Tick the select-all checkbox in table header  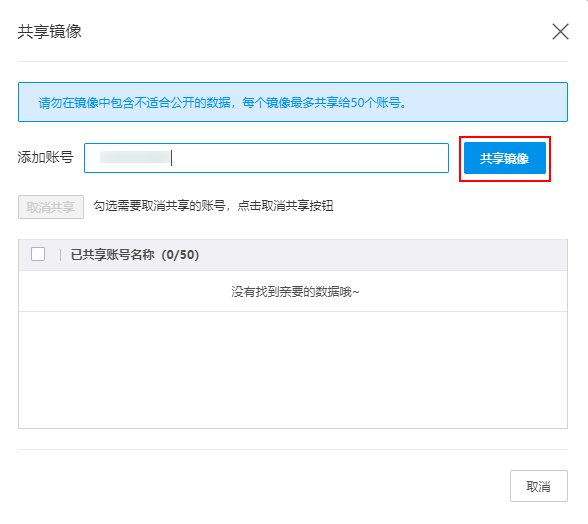[38, 254]
